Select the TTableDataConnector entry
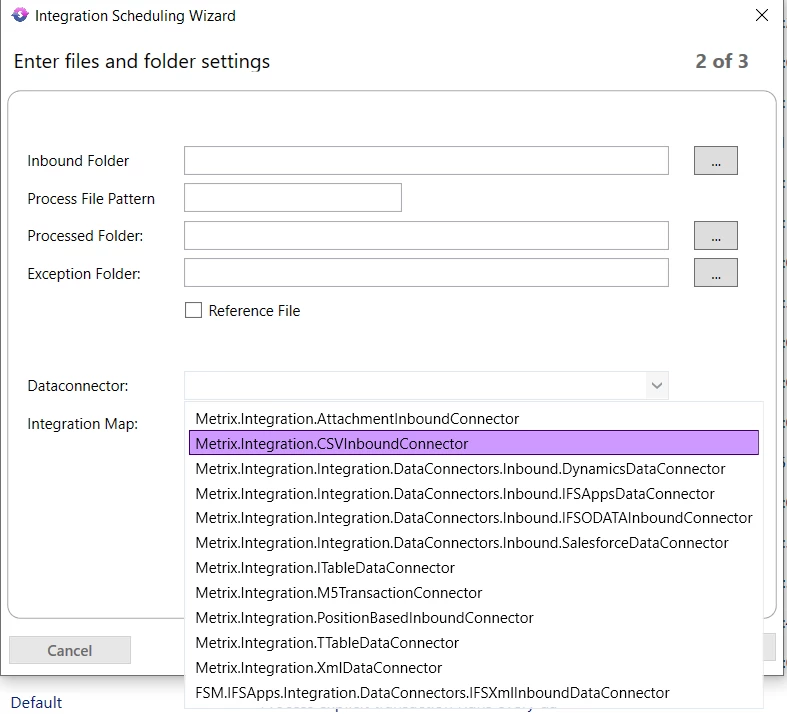Screen dimensions: 787x714 (x=327, y=643)
